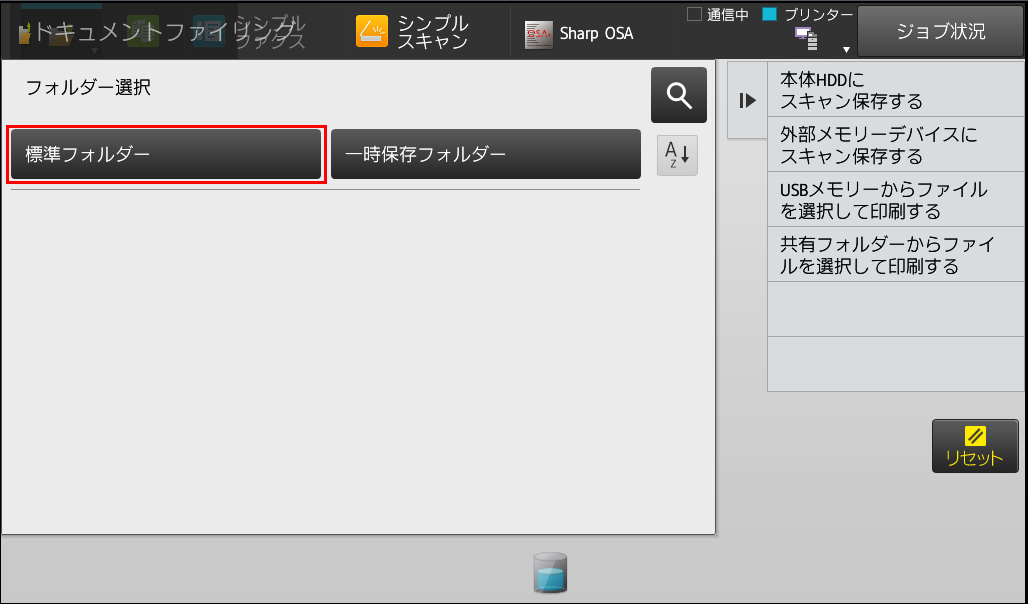Choose 外部メモリーデバイスにスキャン保存する
The width and height of the screenshot is (1028, 604).
pyautogui.click(x=896, y=145)
